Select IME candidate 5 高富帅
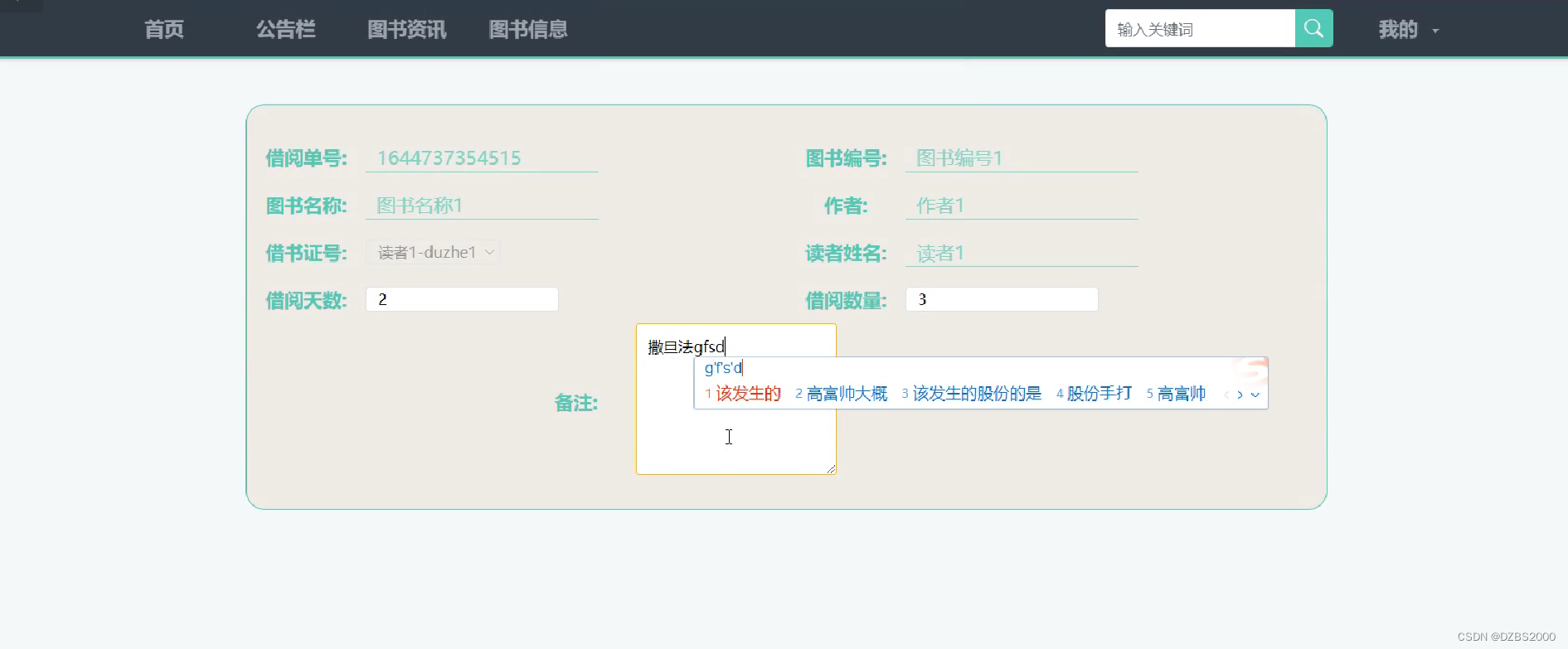Viewport: 1568px width, 649px height. pyautogui.click(x=1176, y=394)
